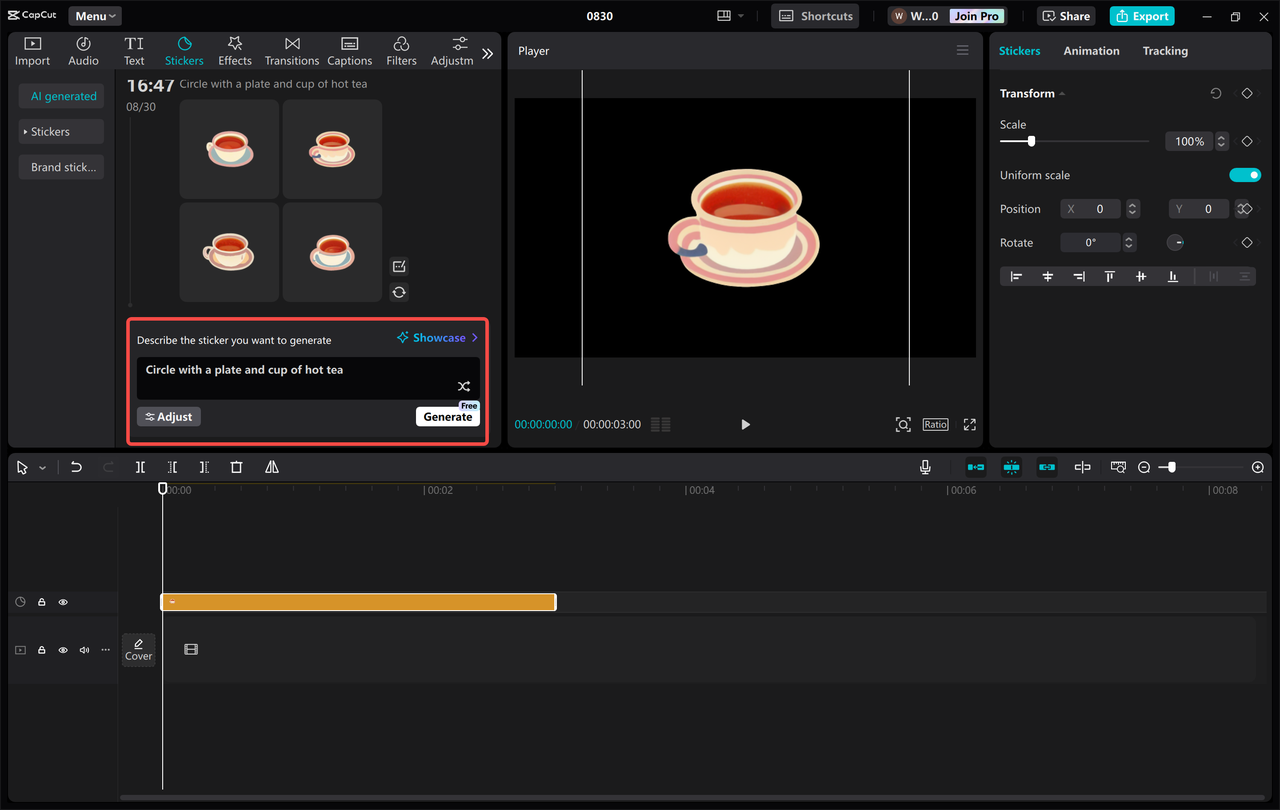
Task: Hide the sticker track with eye toggle
Action: 63,602
